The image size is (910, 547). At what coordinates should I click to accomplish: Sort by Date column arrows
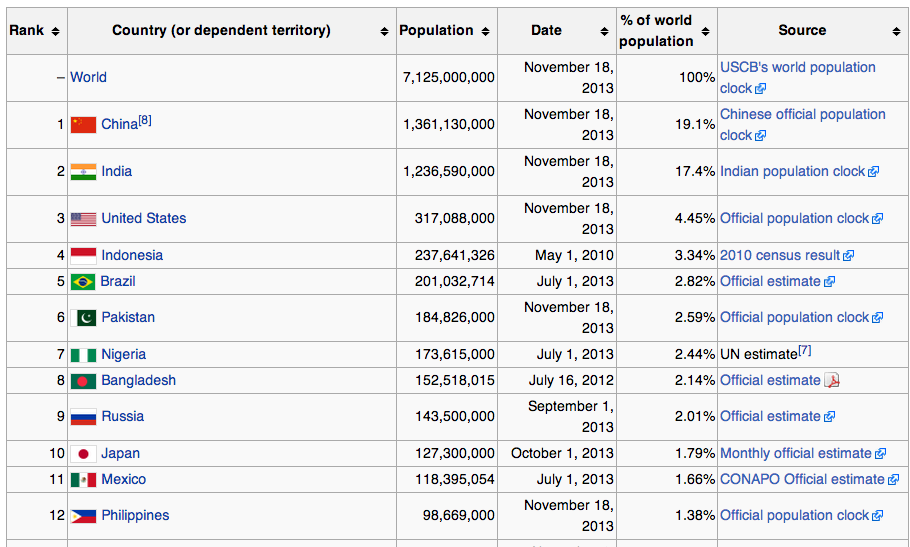coord(605,32)
